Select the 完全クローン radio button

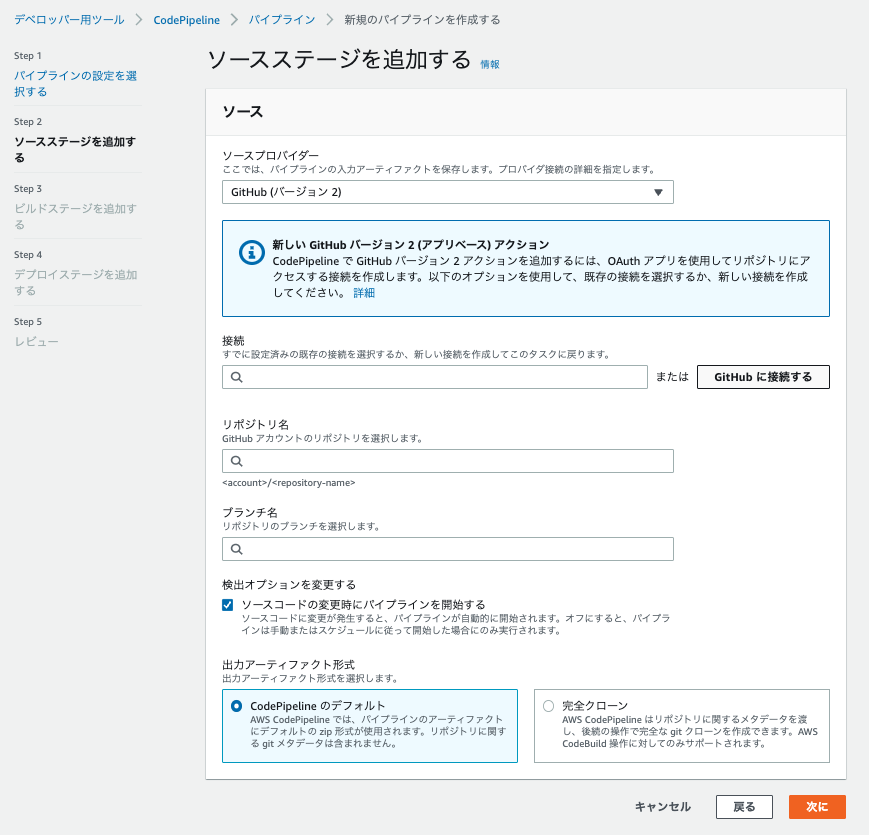pyautogui.click(x=548, y=705)
